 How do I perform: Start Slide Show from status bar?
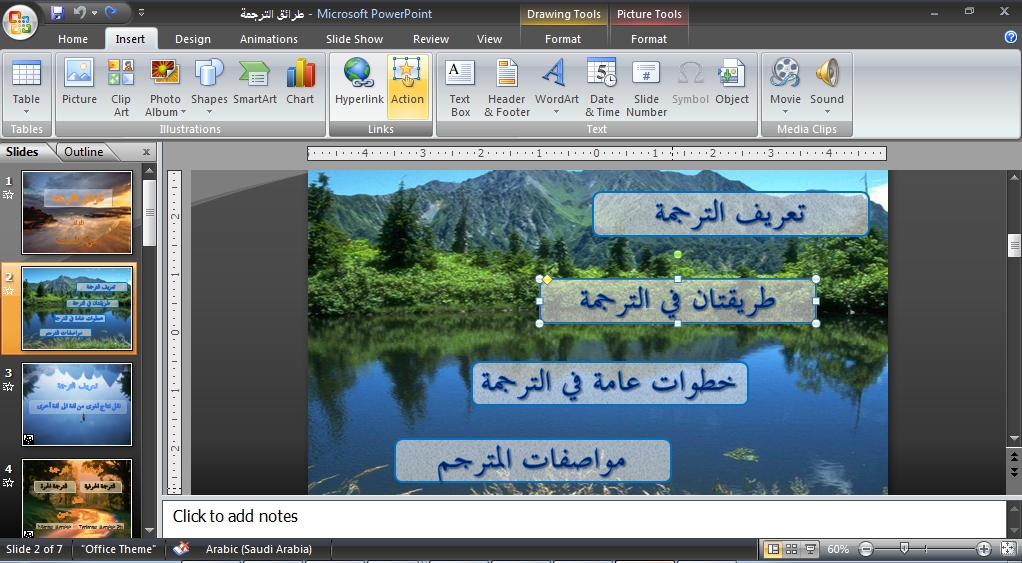pyautogui.click(x=810, y=549)
